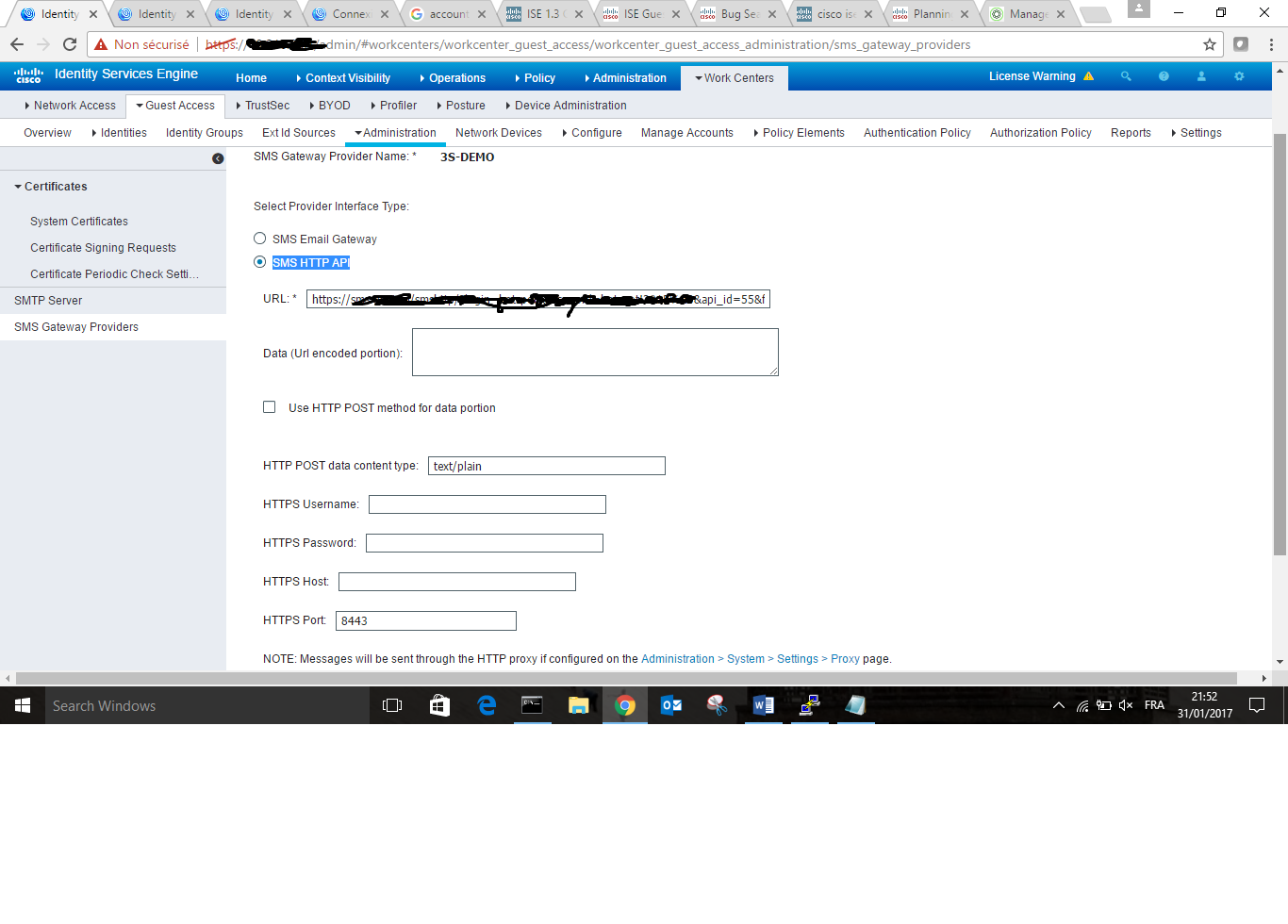Reload the page with the refresh icon

(70, 44)
